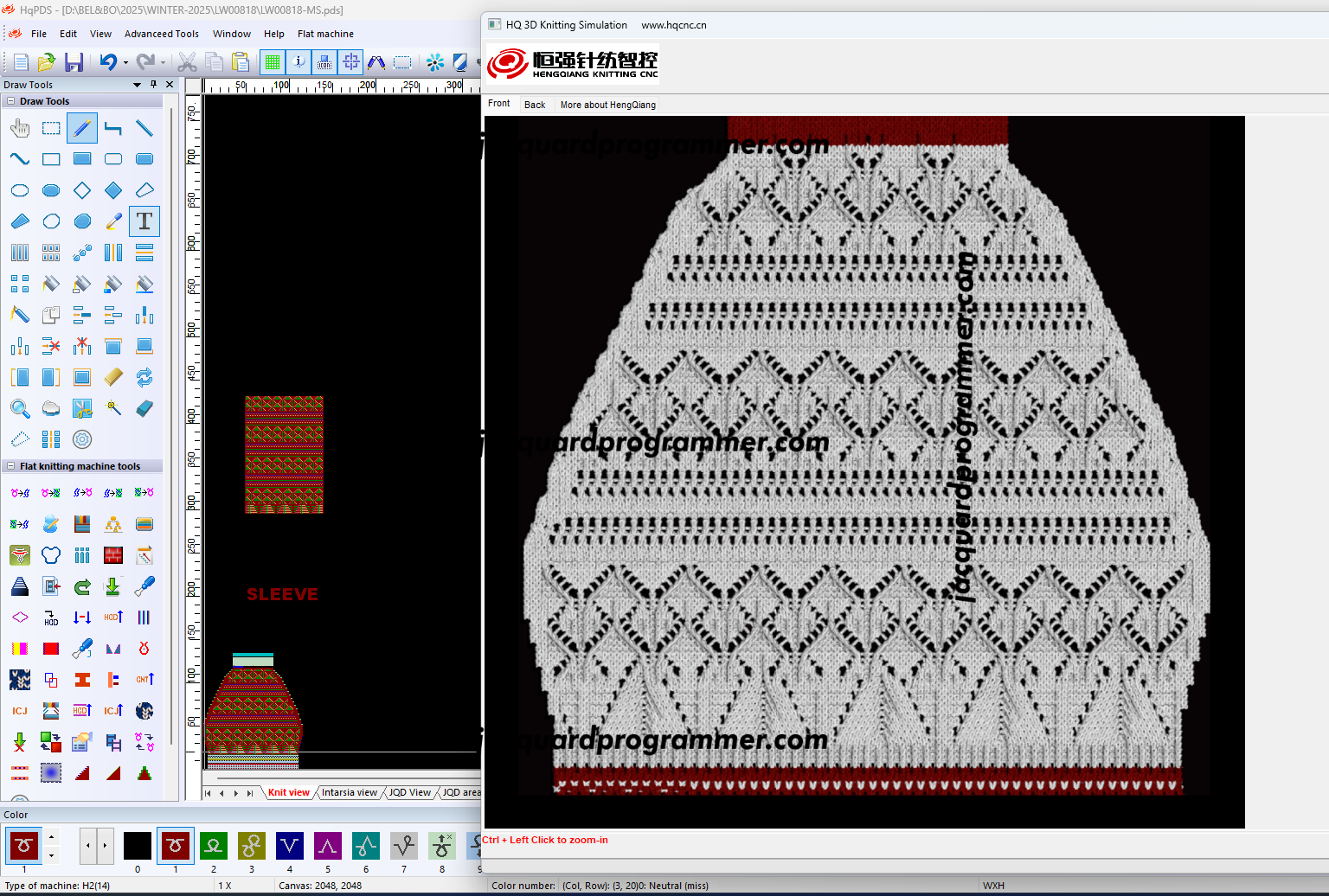Screen dimensions: 1329x896
Task: Toggle the green grid display button
Action: point(273,62)
